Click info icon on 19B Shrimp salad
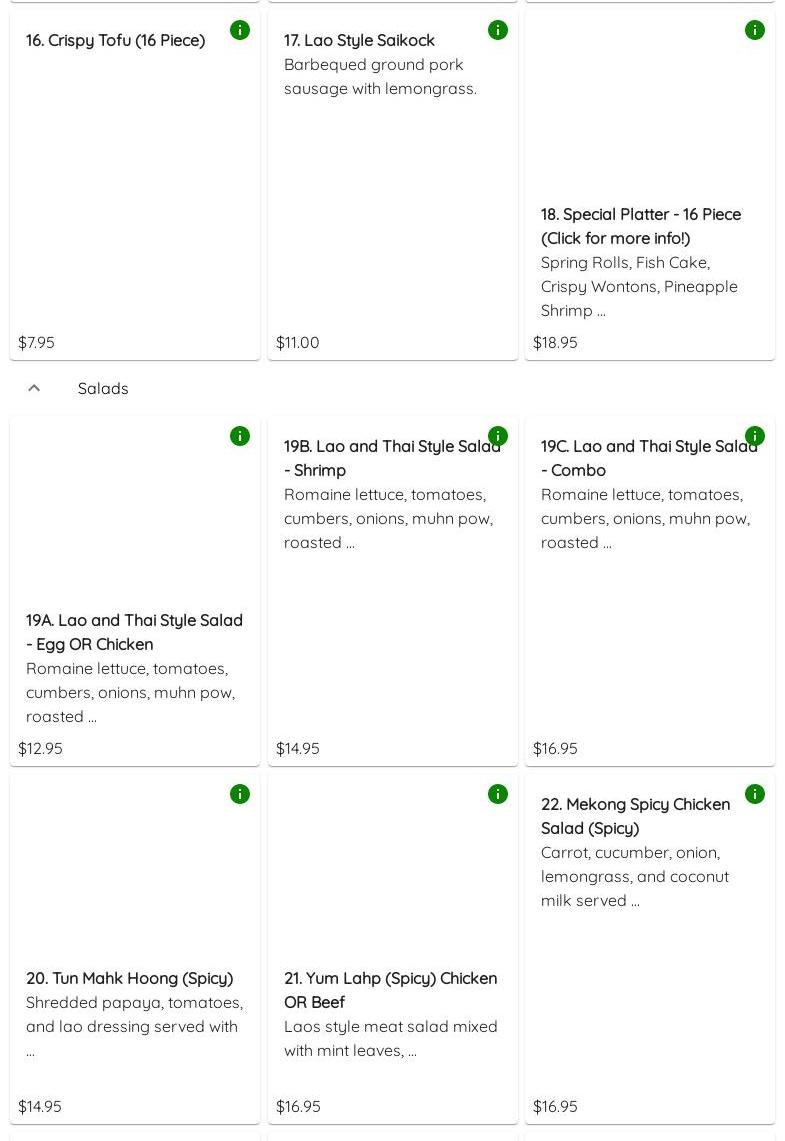The width and height of the screenshot is (785, 1141). [x=497, y=436]
